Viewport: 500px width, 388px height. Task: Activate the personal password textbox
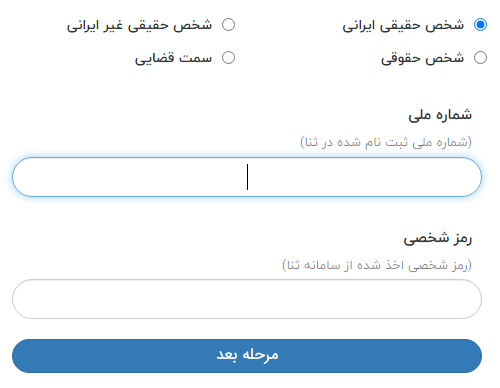247,299
